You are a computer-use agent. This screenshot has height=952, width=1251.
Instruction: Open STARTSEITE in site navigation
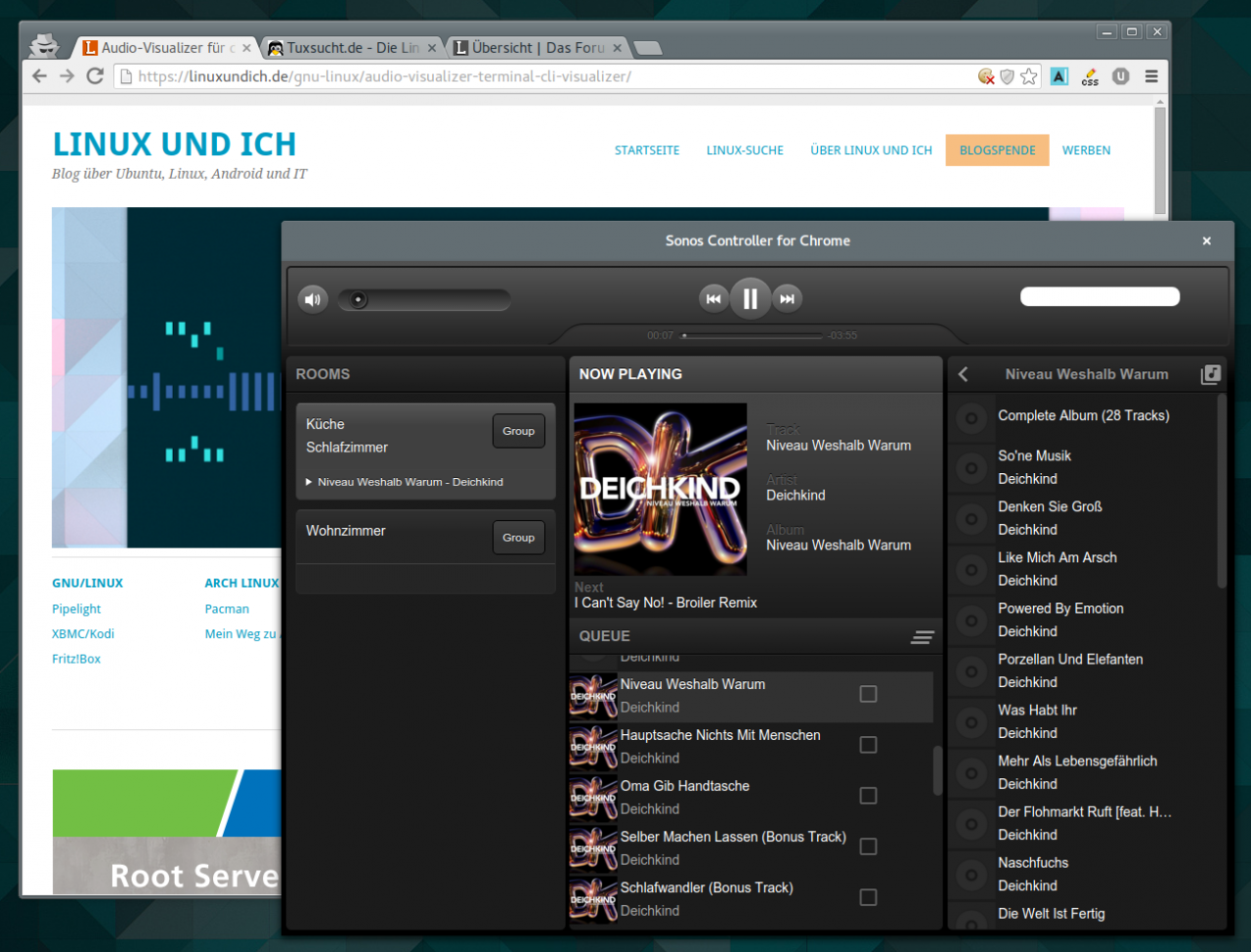pyautogui.click(x=647, y=151)
